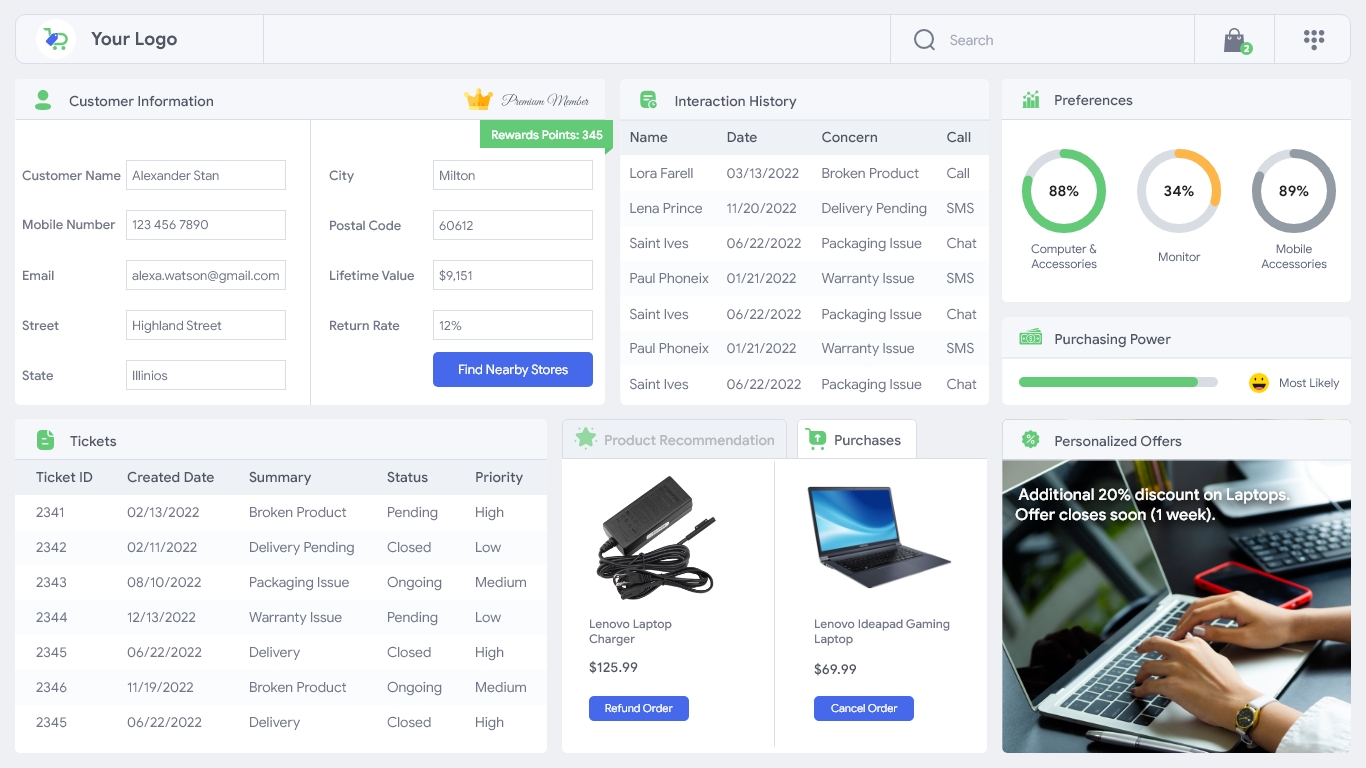The height and width of the screenshot is (768, 1366).
Task: Click the Product Recommendation star icon
Action: (x=586, y=438)
